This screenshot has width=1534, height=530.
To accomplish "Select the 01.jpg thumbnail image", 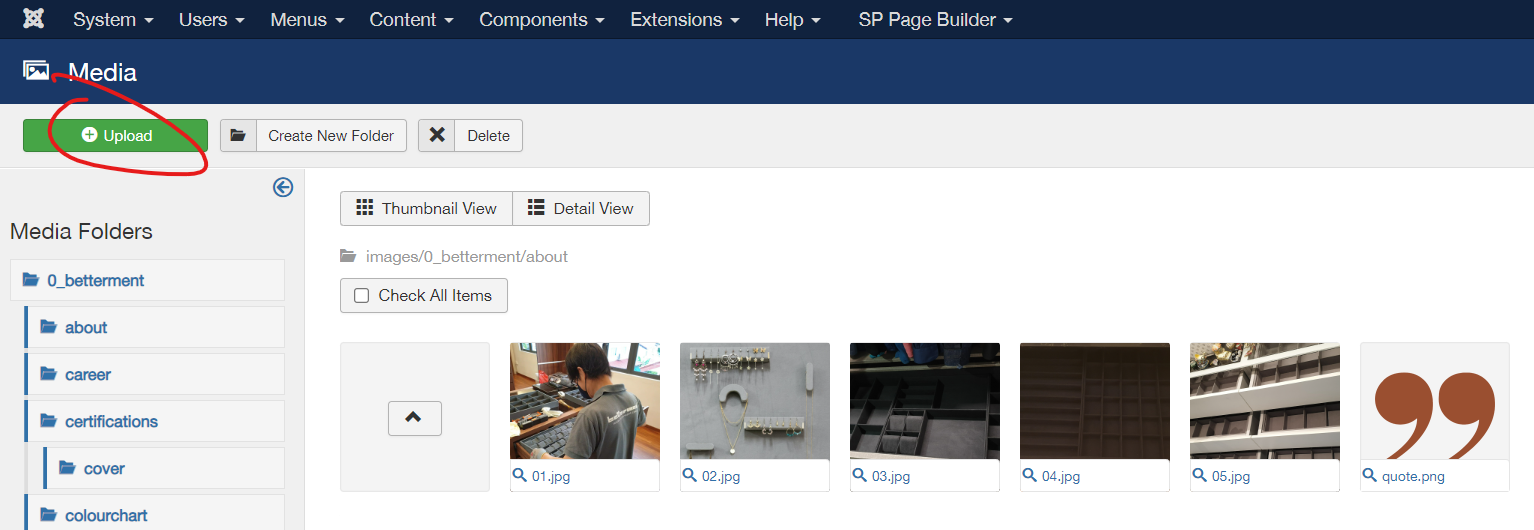I will coord(585,401).
